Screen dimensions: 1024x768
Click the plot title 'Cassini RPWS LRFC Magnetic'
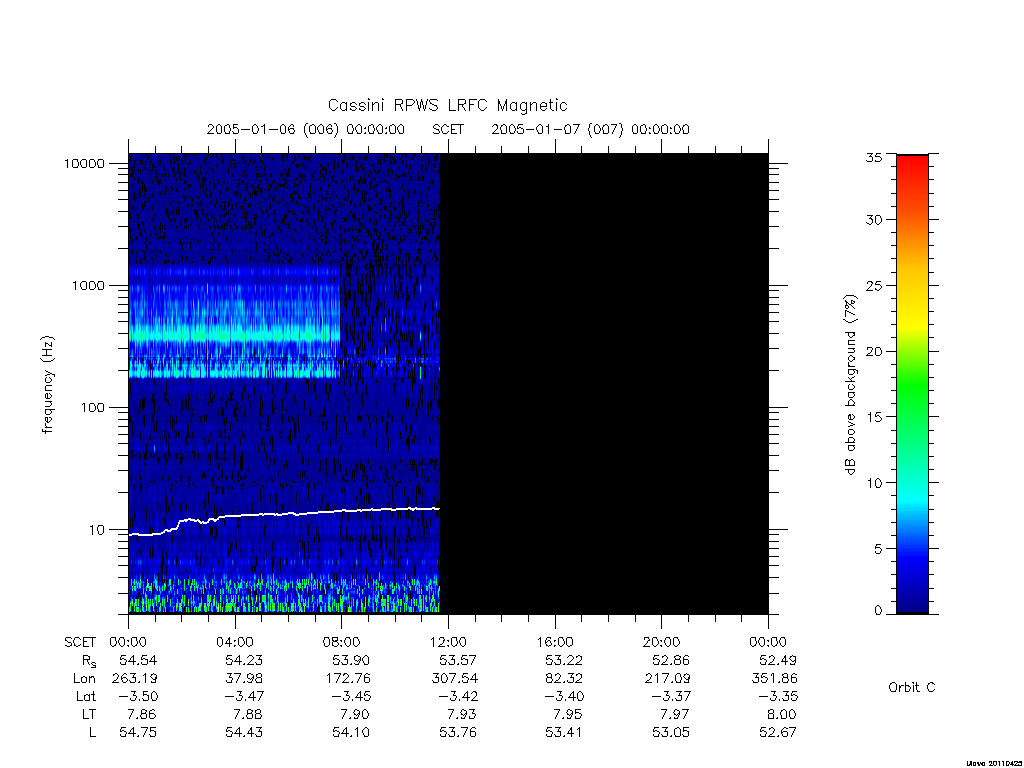447,105
